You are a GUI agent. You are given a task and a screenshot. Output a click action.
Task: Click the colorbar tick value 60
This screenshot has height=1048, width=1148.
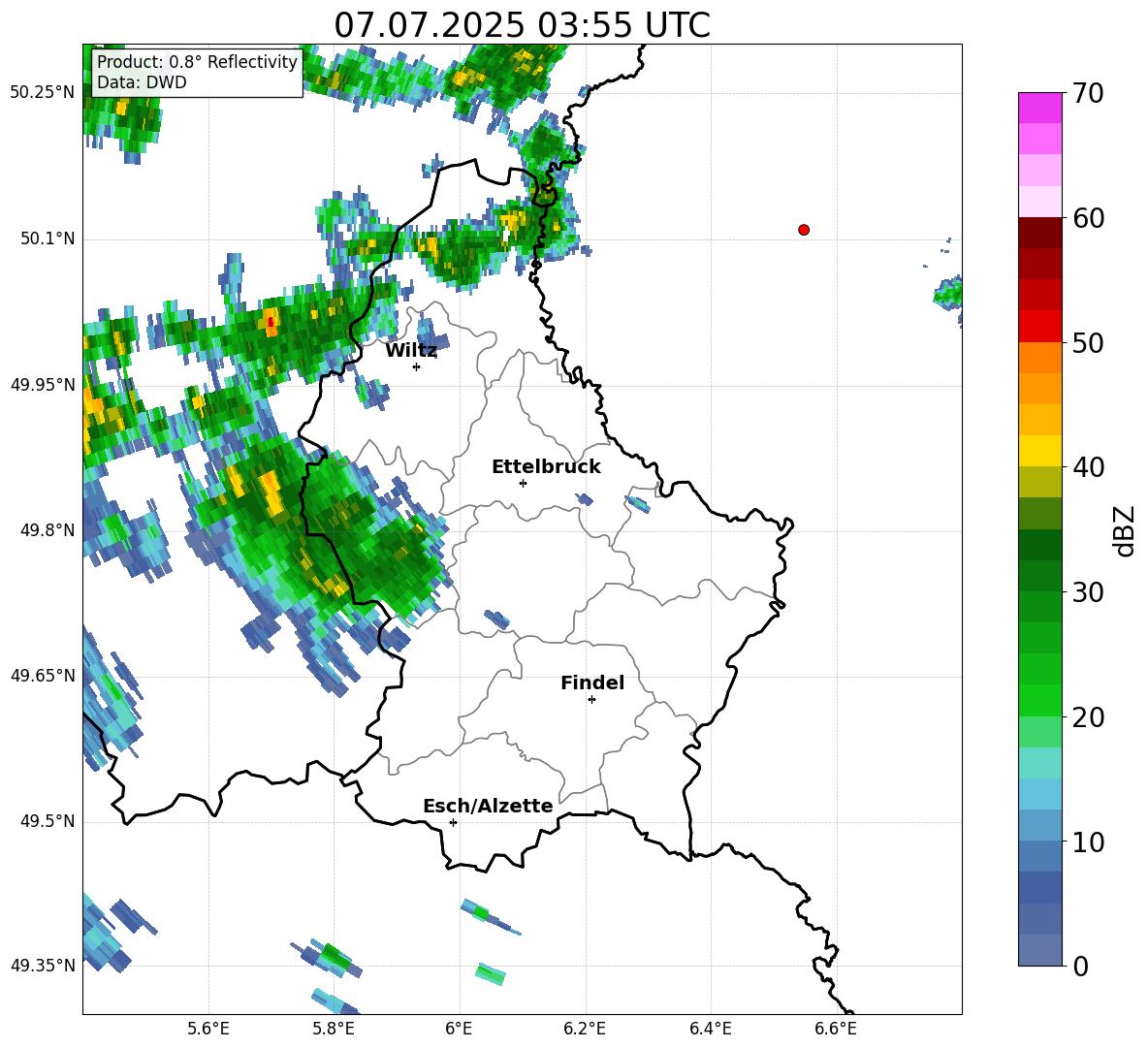[1087, 218]
